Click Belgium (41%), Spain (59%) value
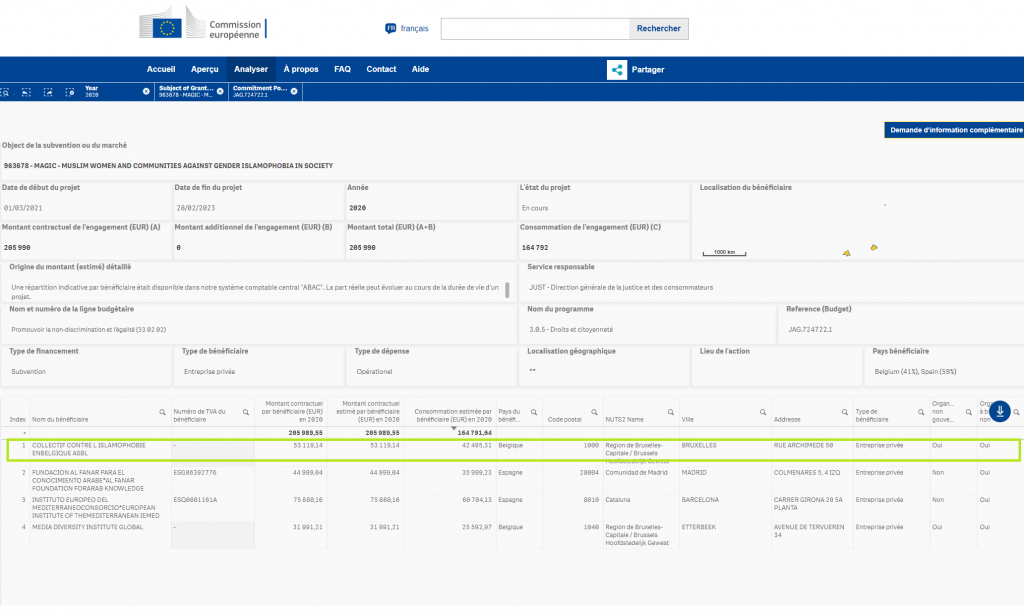The image size is (1024, 613). coord(915,371)
